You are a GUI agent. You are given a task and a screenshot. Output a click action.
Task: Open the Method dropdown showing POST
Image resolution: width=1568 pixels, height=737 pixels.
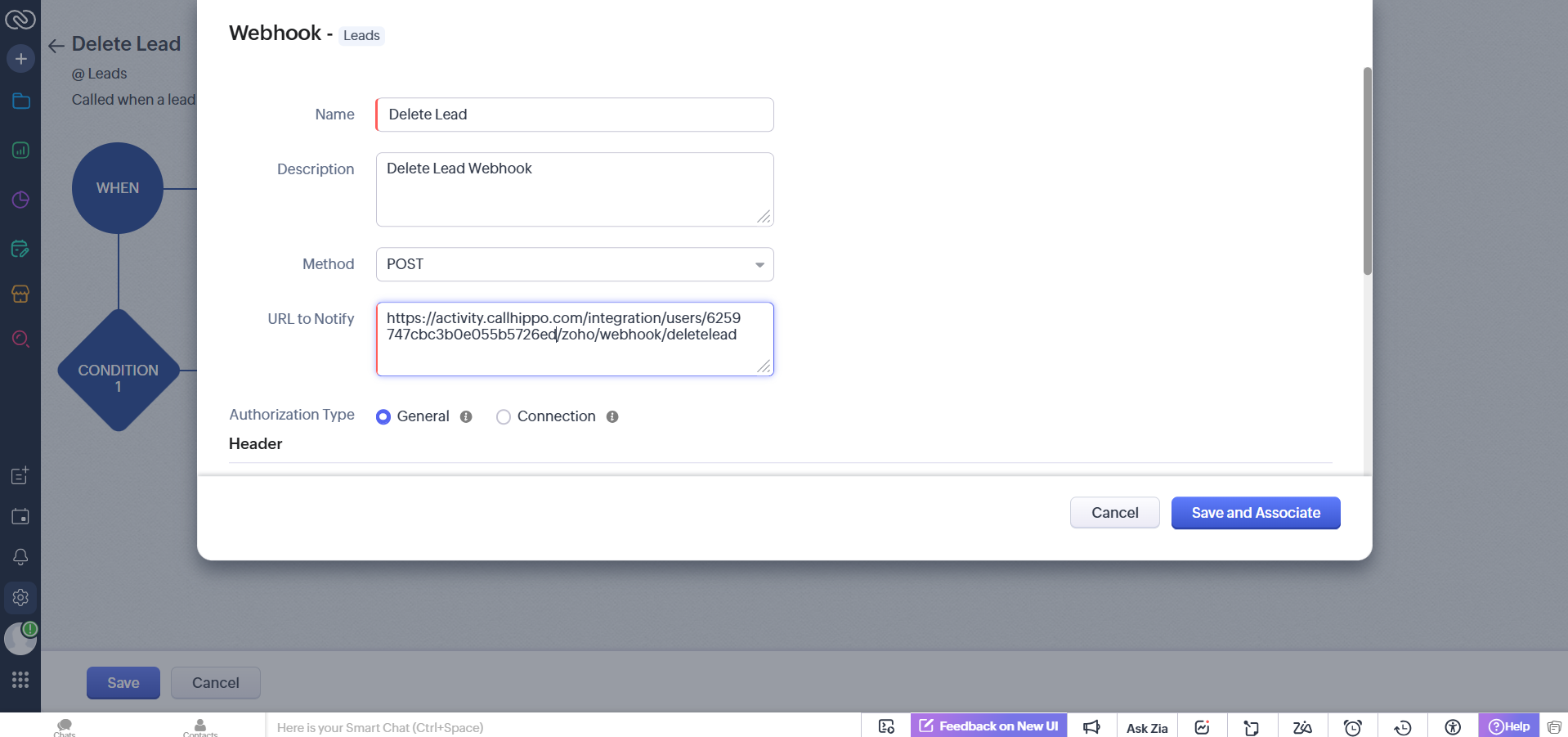(x=575, y=264)
